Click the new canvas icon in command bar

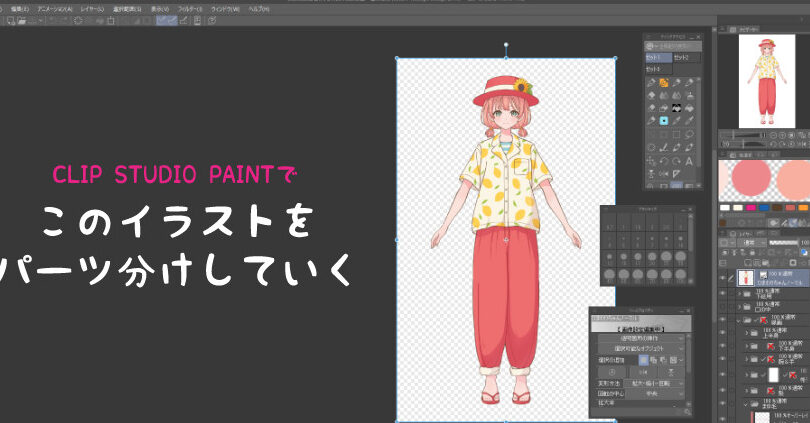[11, 19]
